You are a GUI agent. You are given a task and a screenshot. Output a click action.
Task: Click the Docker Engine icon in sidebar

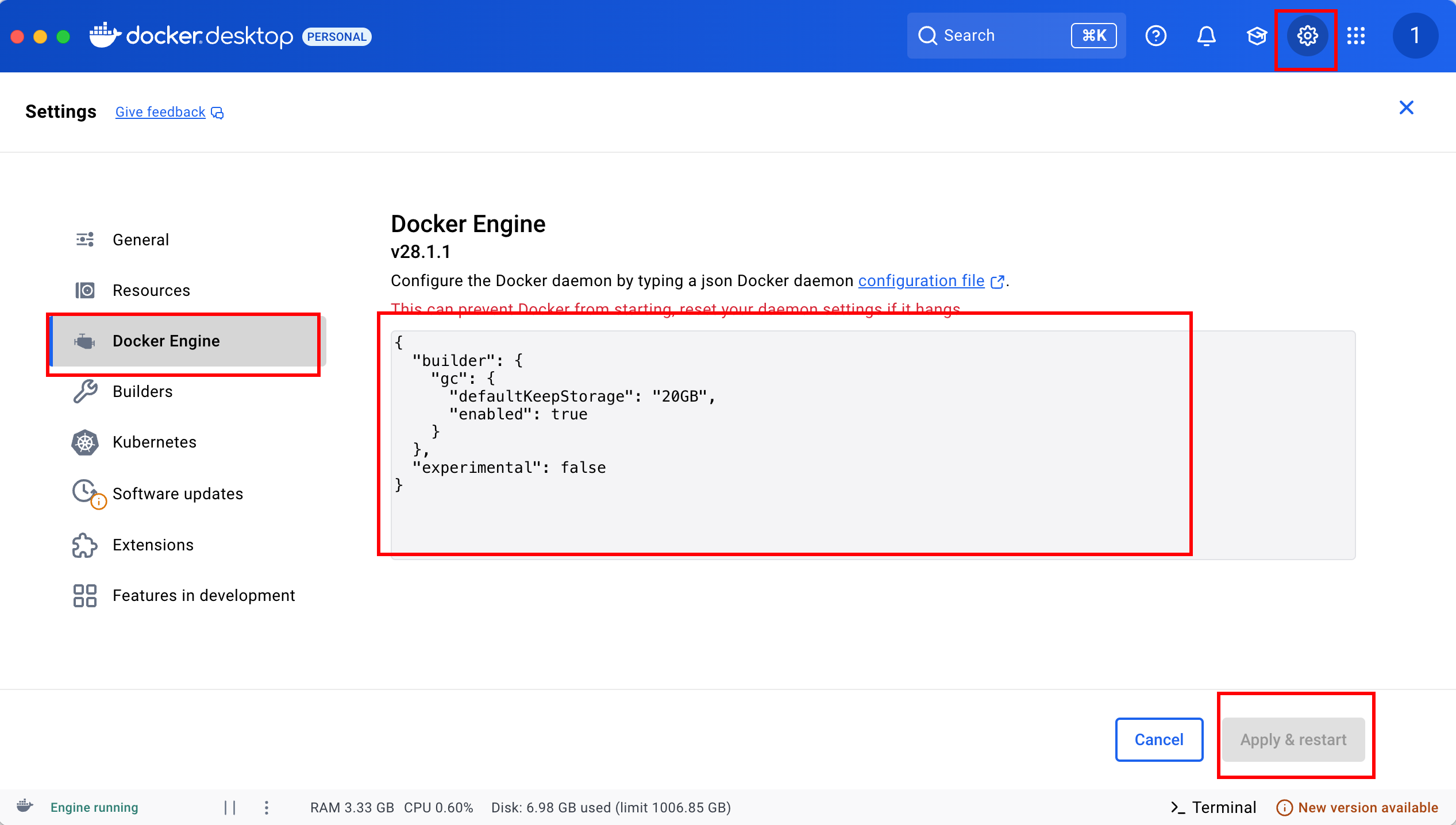85,341
